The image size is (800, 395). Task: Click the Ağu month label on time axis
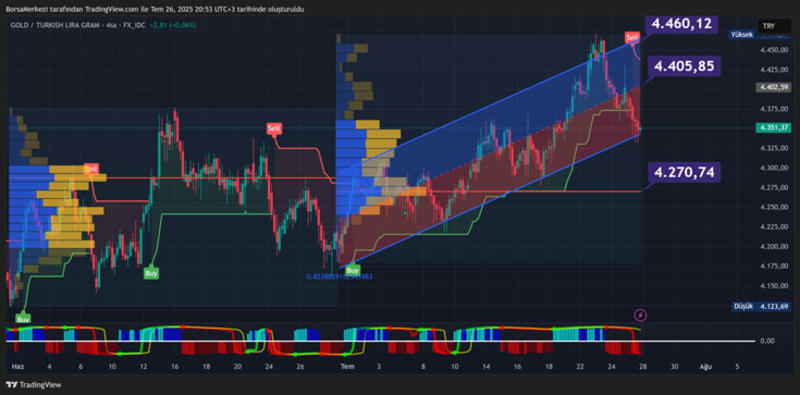705,366
